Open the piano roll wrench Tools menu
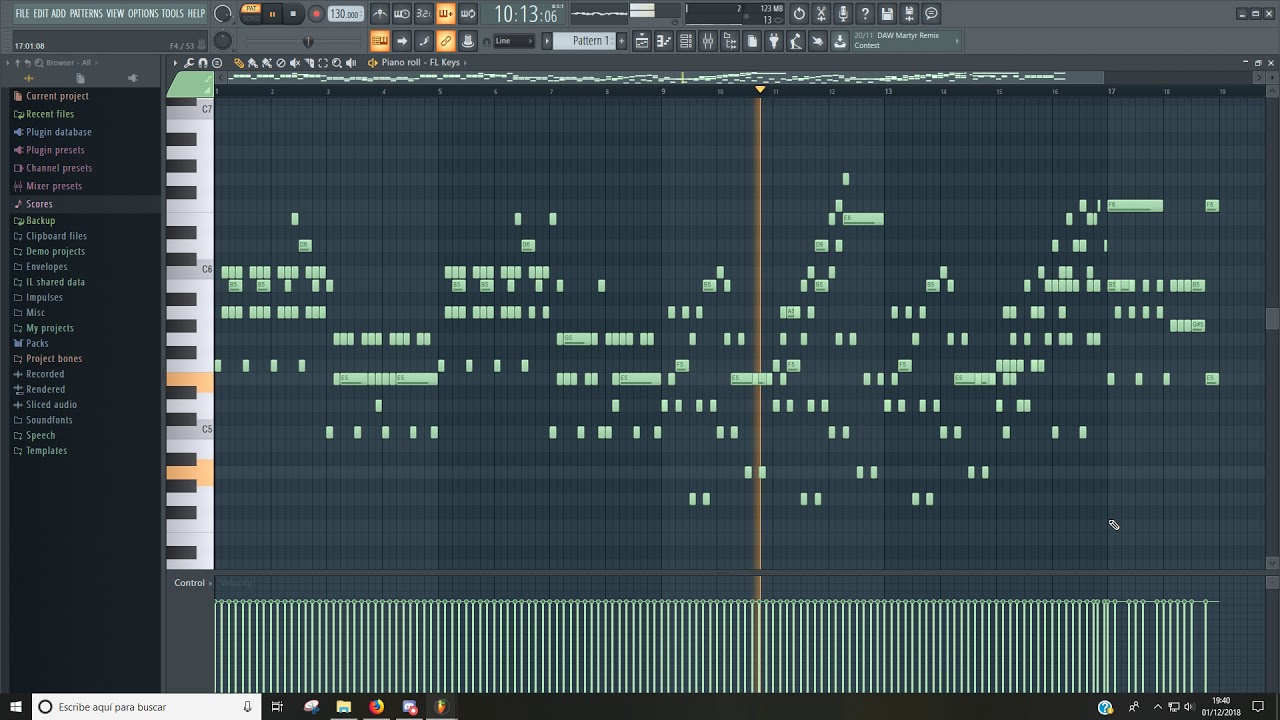This screenshot has width=1280, height=720. [189, 63]
